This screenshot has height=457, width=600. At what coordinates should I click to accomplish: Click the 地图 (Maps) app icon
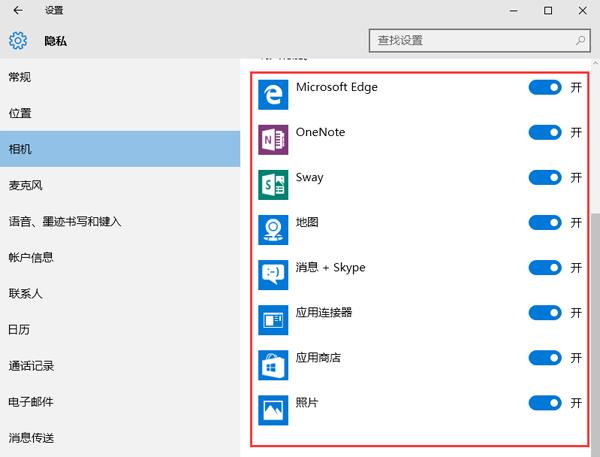(x=272, y=228)
